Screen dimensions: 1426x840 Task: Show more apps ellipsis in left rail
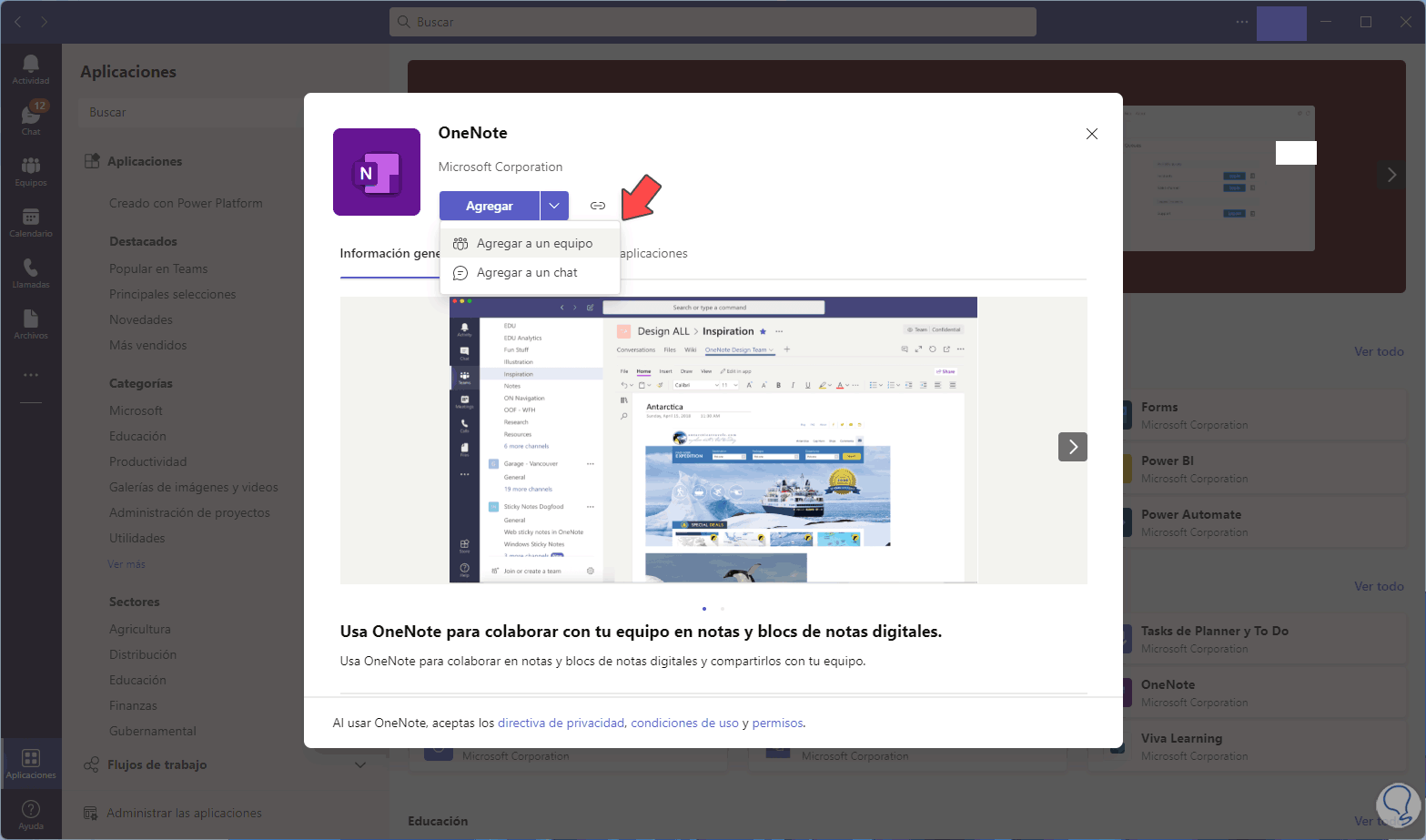(31, 375)
